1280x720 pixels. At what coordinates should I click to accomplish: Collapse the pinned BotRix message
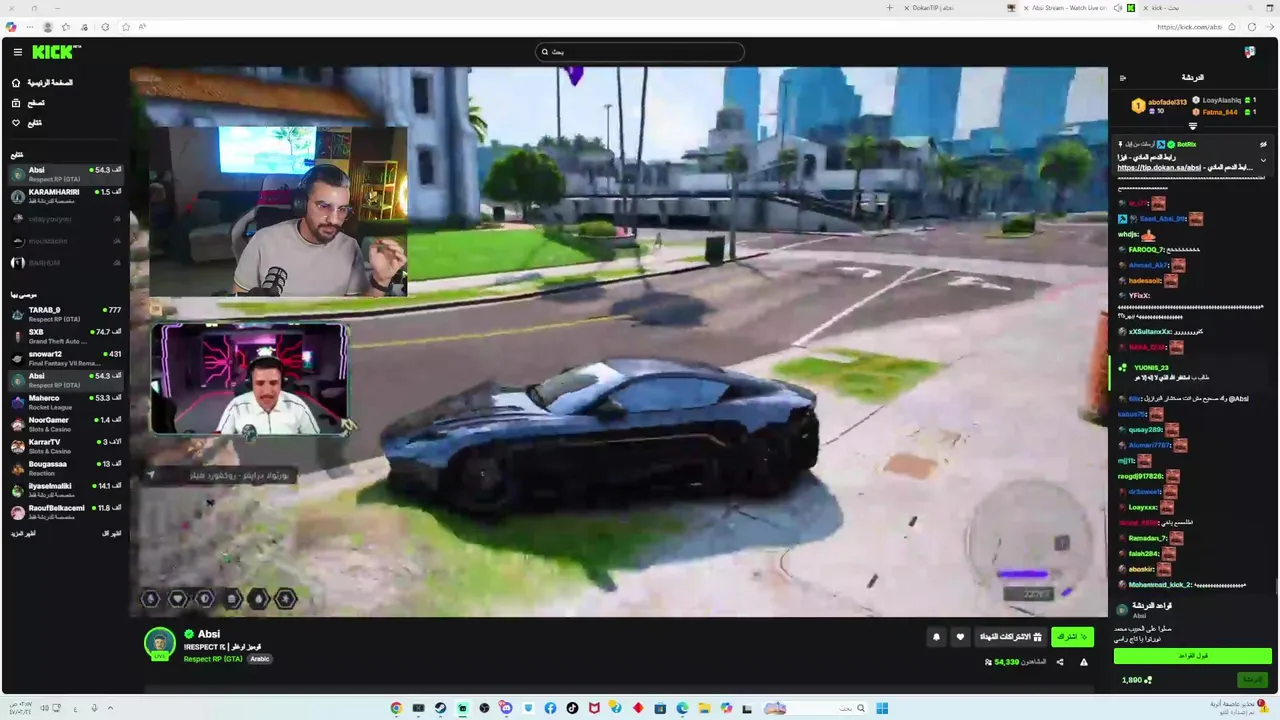1263,160
